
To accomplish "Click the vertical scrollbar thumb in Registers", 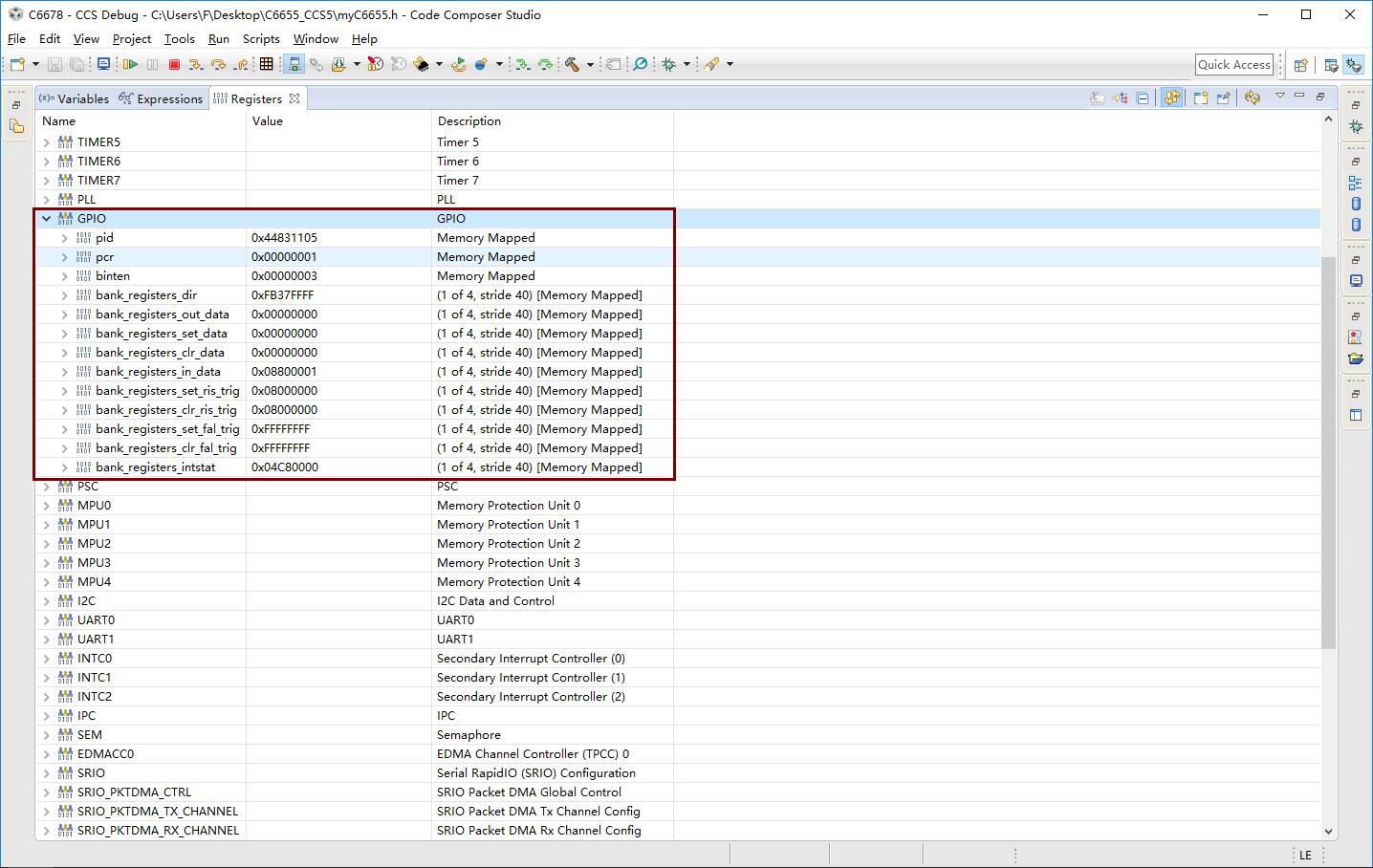I will tap(1328, 452).
